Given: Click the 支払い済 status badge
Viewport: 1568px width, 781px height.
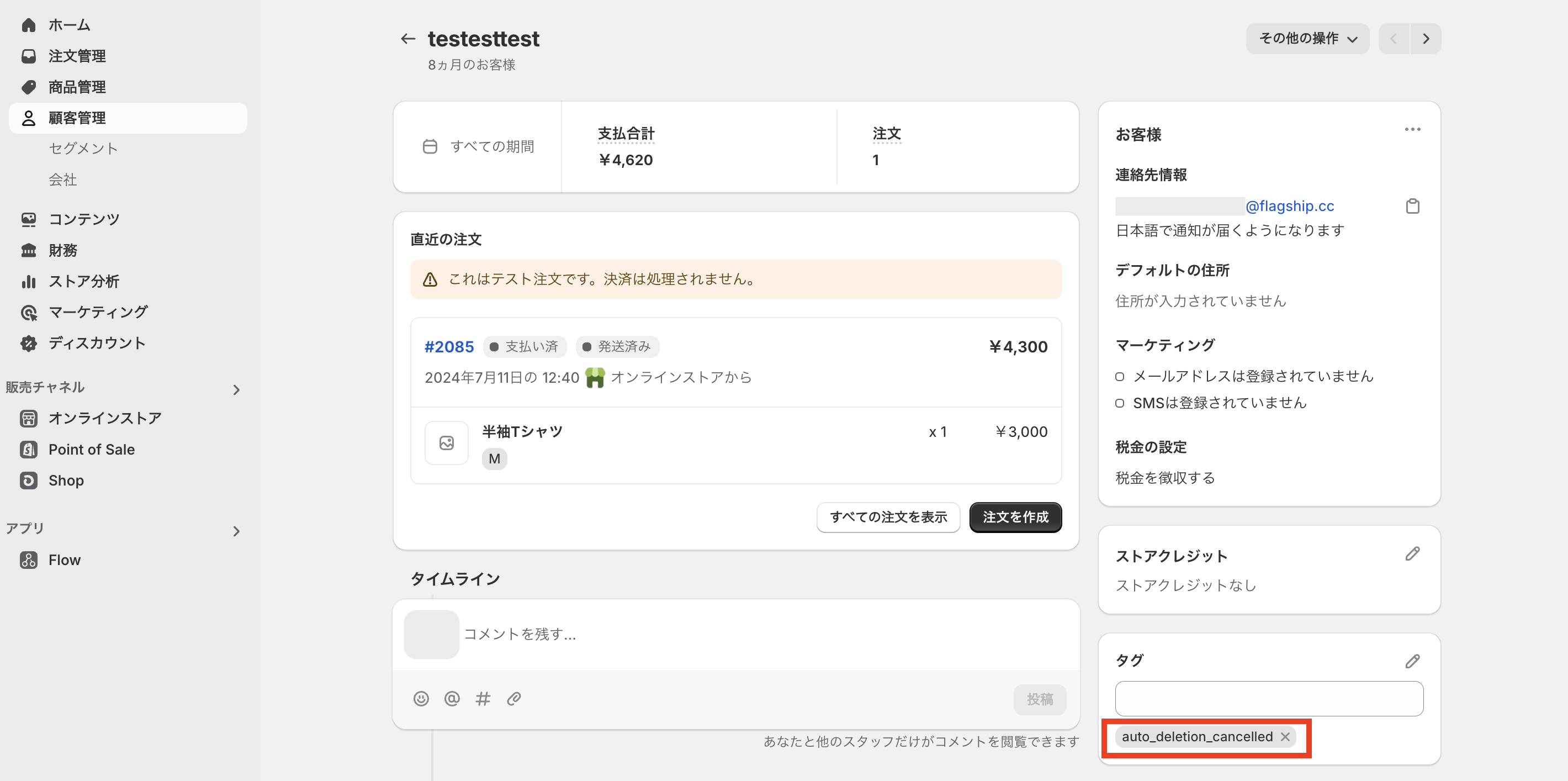Looking at the screenshot, I should 525,346.
